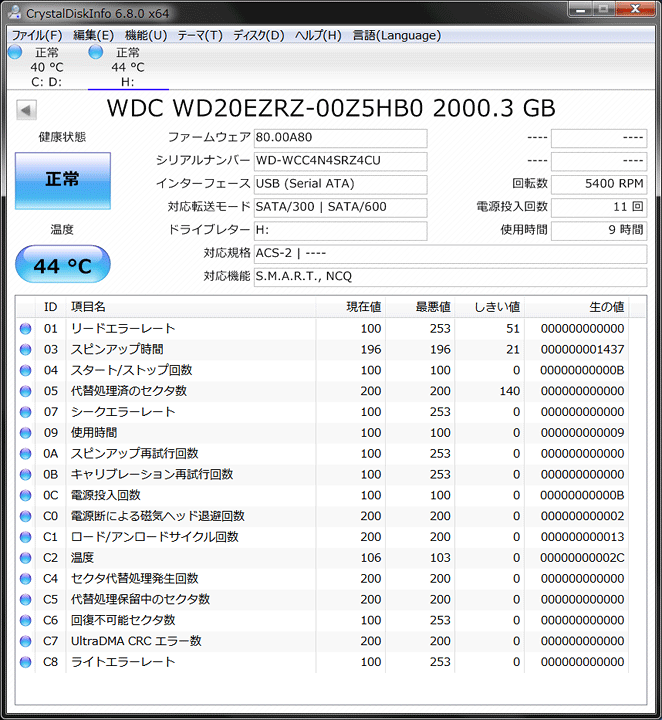Click the standard field ACS-2
Image resolution: width=662 pixels, height=720 pixels.
click(x=450, y=253)
